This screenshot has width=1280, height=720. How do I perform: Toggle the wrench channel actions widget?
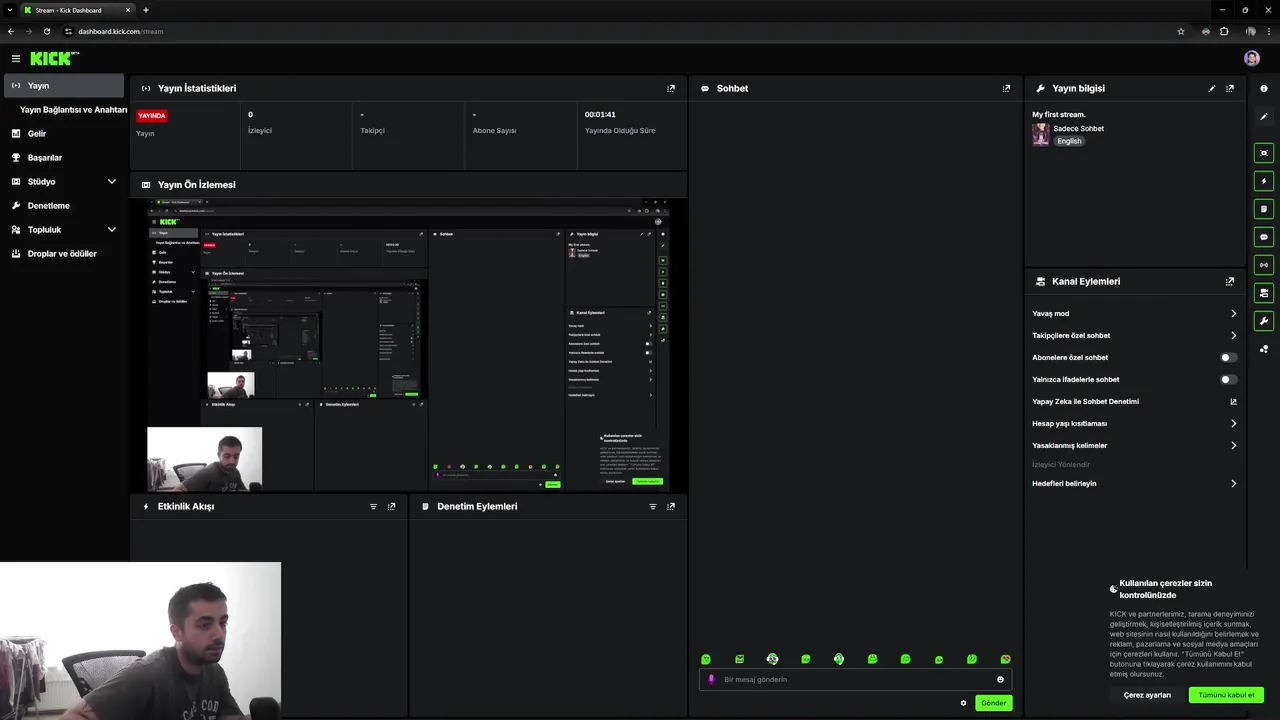pyautogui.click(x=1264, y=321)
